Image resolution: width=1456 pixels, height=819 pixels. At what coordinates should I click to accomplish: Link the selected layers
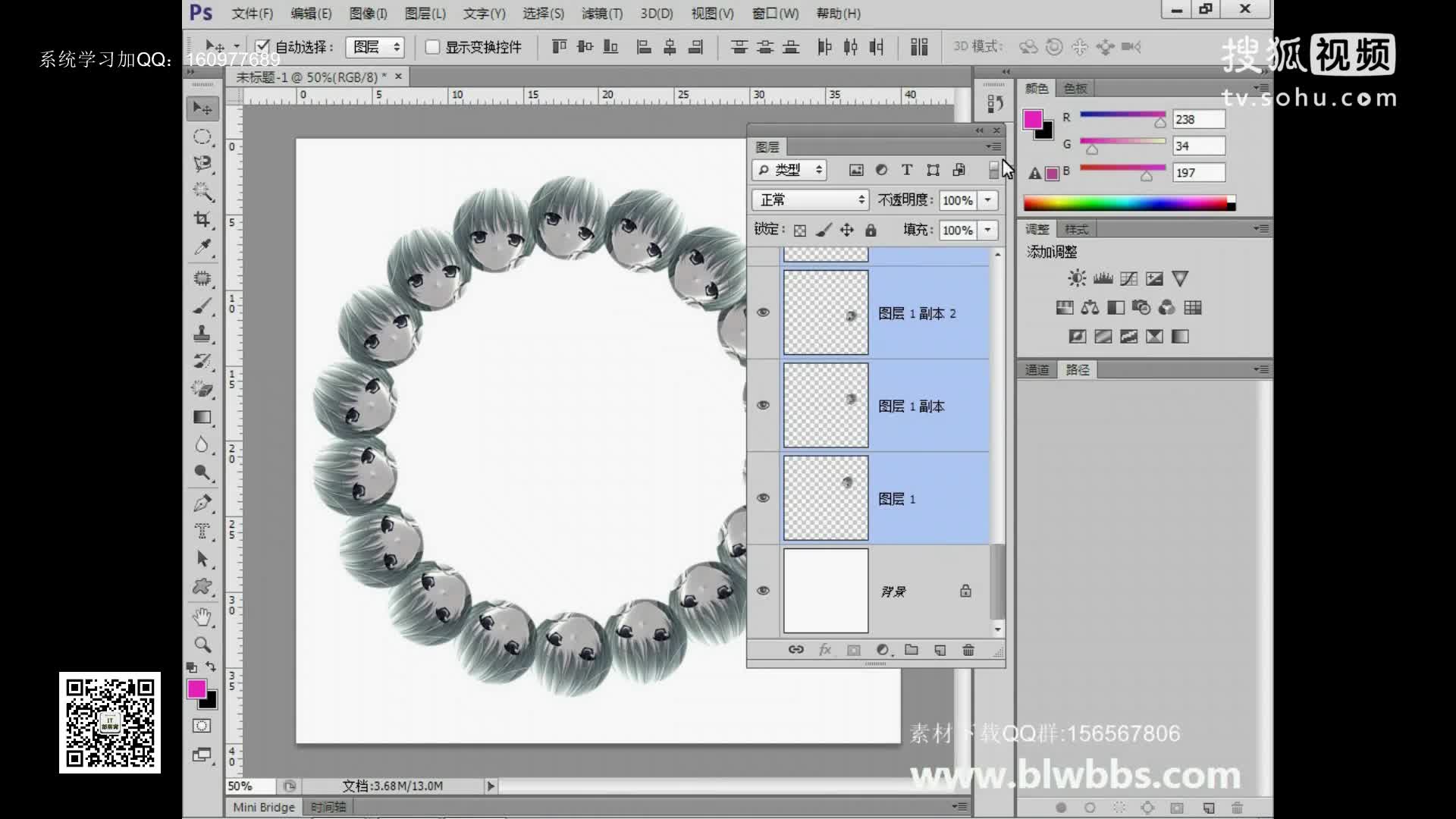coord(795,650)
